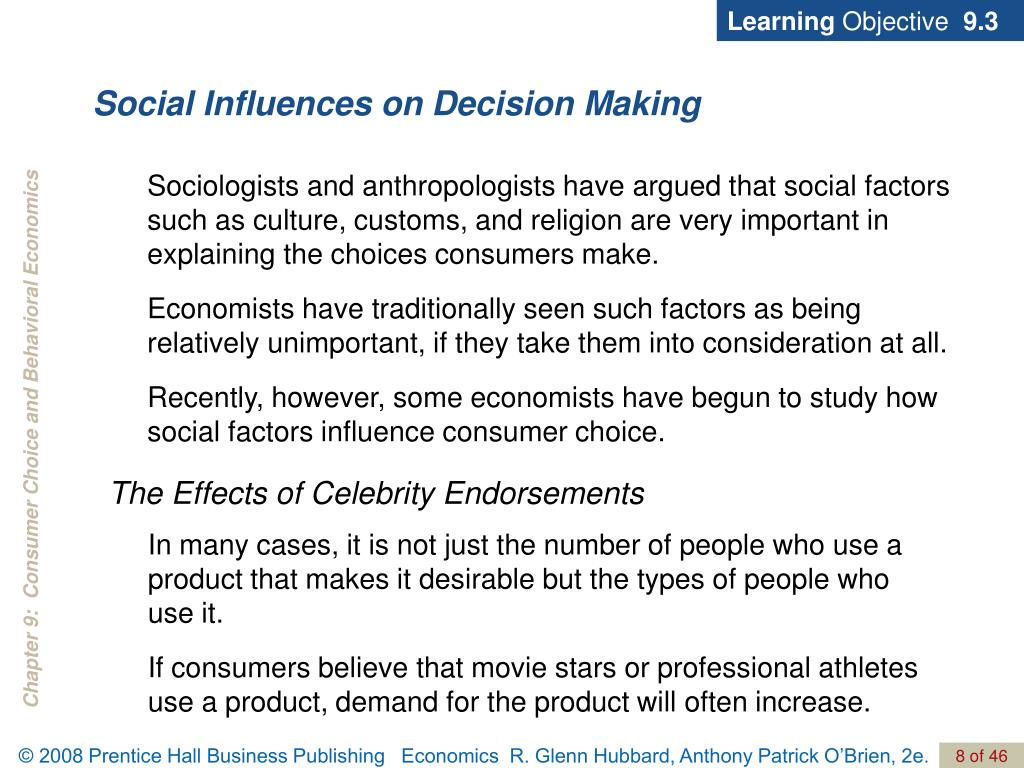Click the 9.3 number in the banner
This screenshot has height=768, width=1024.
pyautogui.click(x=980, y=22)
